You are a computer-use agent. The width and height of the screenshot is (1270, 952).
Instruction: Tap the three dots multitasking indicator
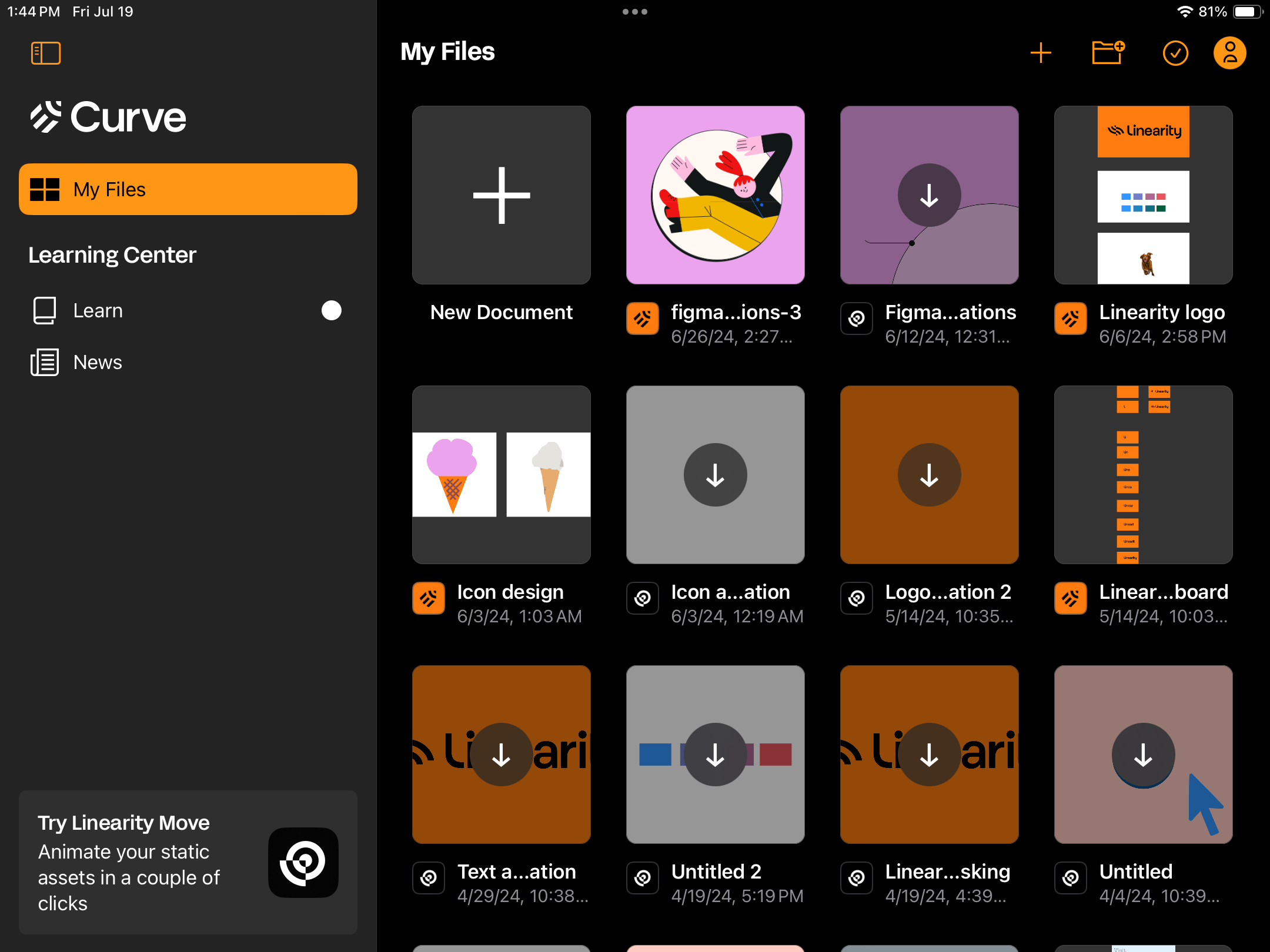pos(635,12)
